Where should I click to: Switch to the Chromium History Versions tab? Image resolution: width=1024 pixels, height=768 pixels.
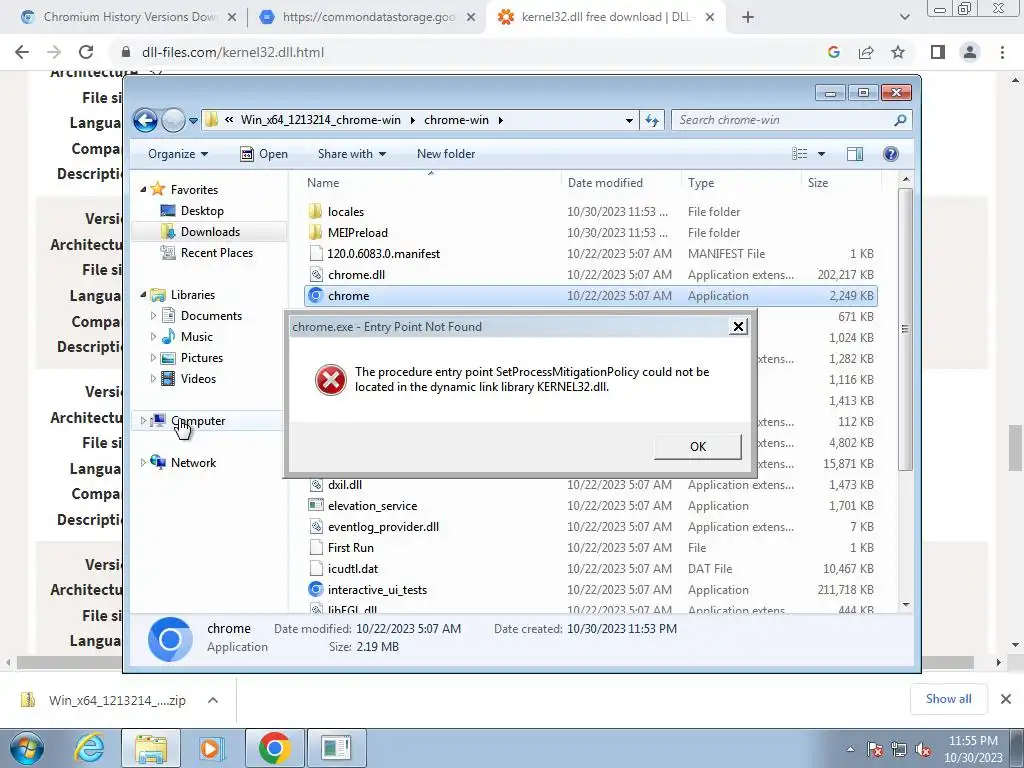click(x=128, y=17)
